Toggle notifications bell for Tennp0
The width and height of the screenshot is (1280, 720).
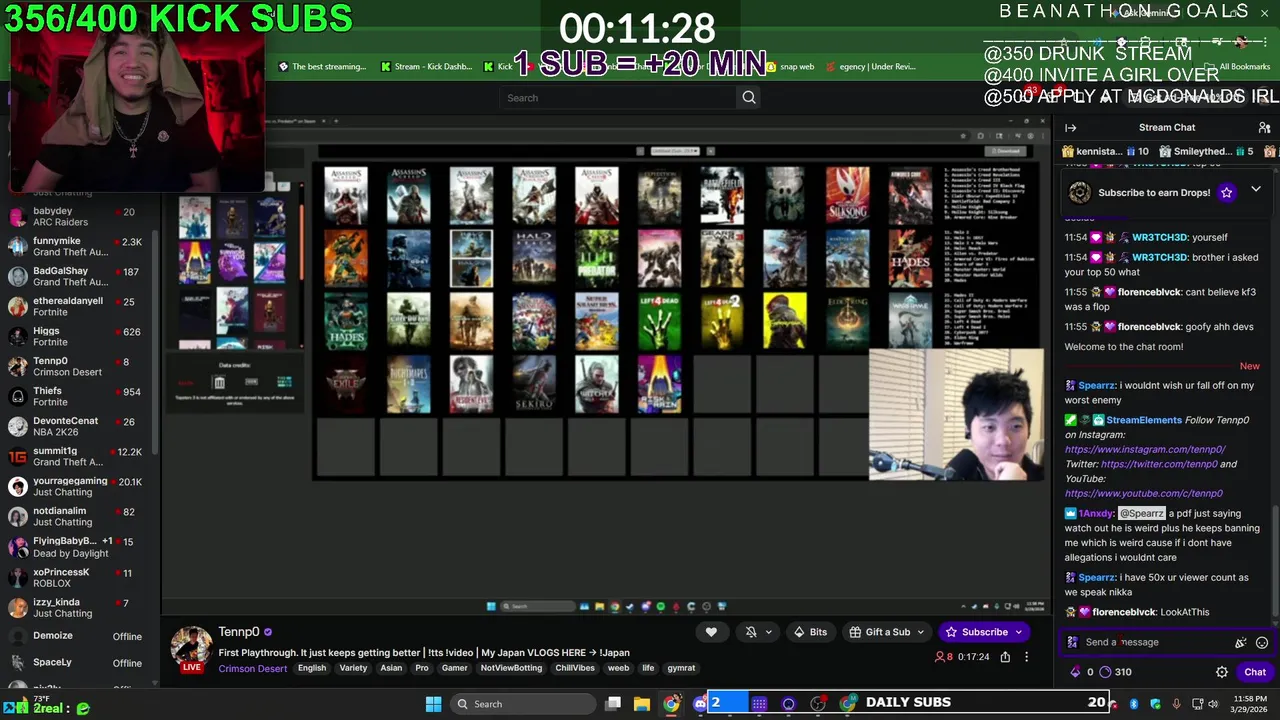(x=751, y=632)
